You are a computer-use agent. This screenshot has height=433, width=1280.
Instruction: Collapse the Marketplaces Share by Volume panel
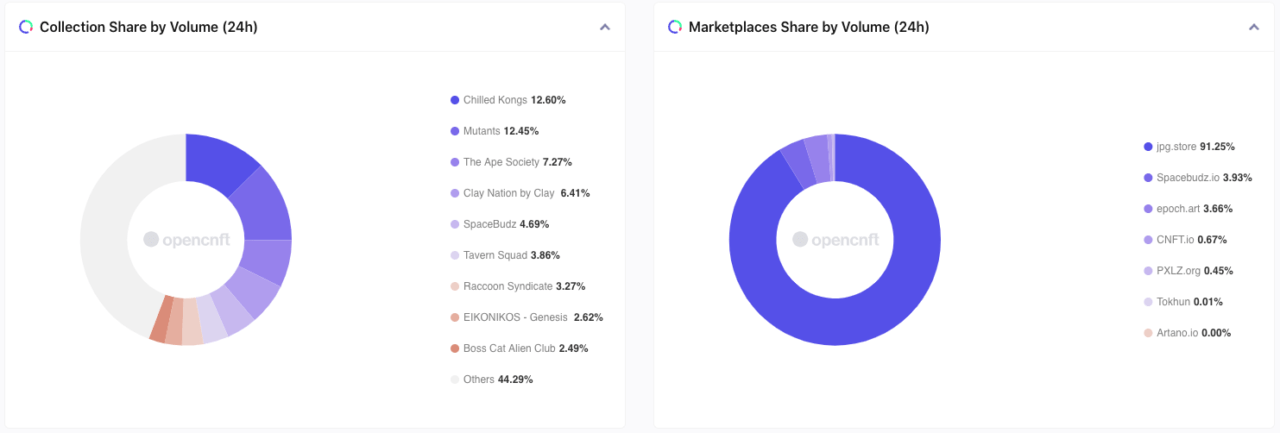(1254, 27)
